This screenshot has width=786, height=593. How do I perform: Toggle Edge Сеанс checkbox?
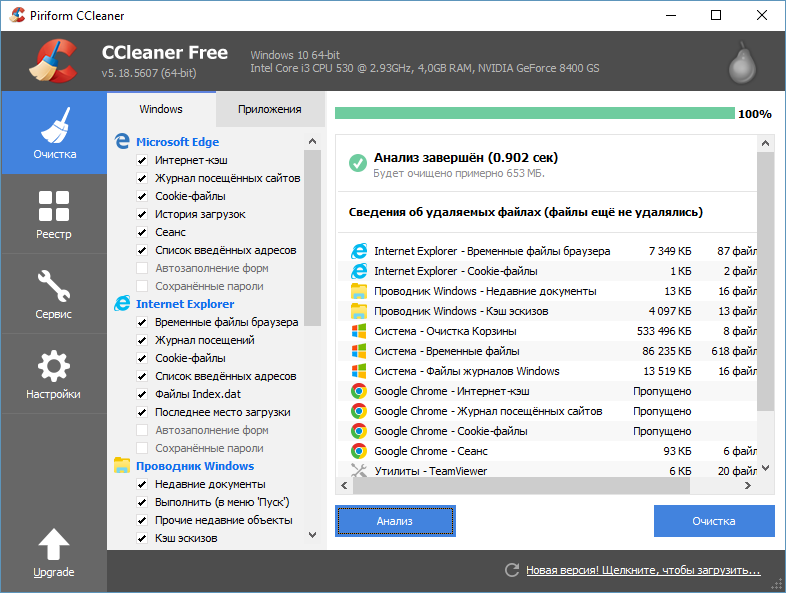click(x=142, y=232)
